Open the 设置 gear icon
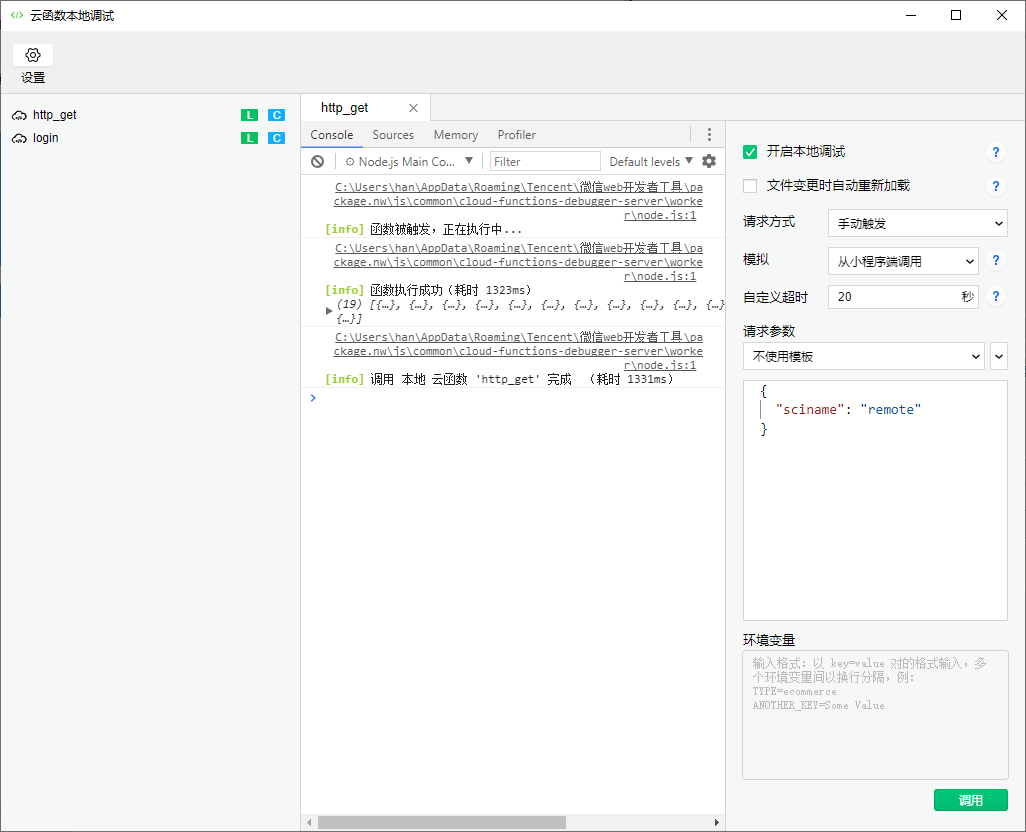1026x832 pixels. tap(33, 56)
